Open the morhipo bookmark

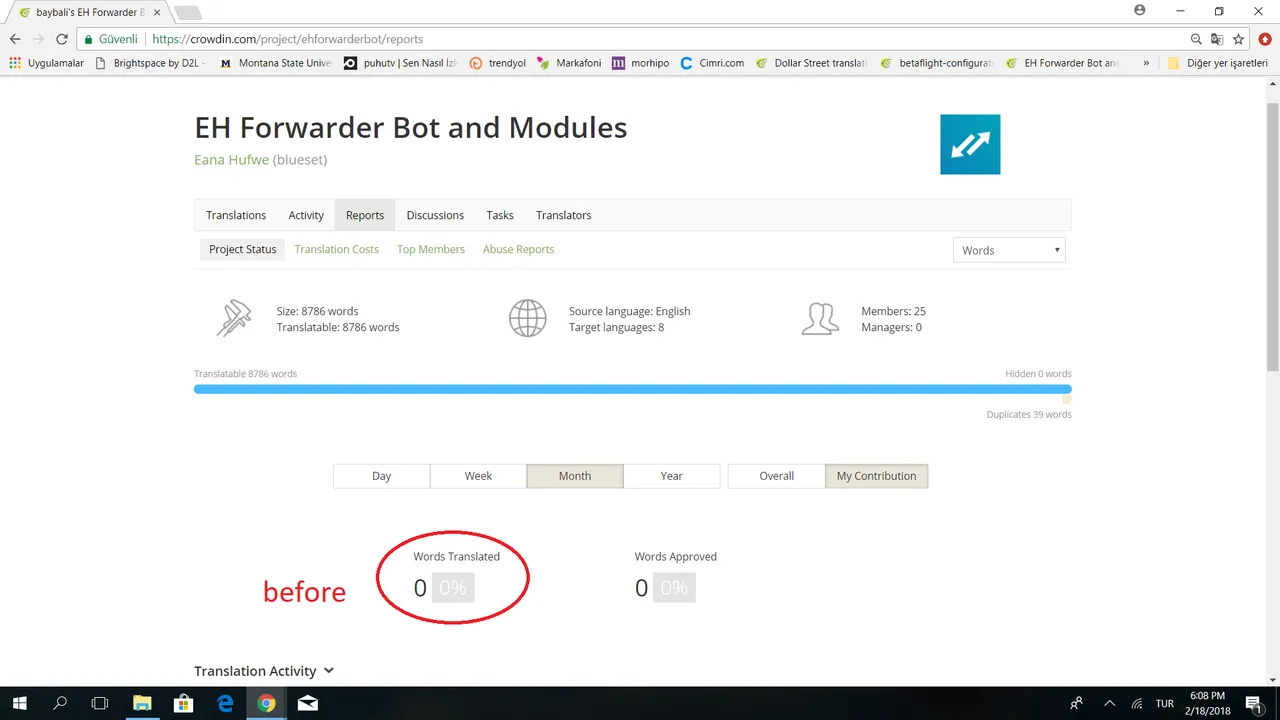coord(640,63)
